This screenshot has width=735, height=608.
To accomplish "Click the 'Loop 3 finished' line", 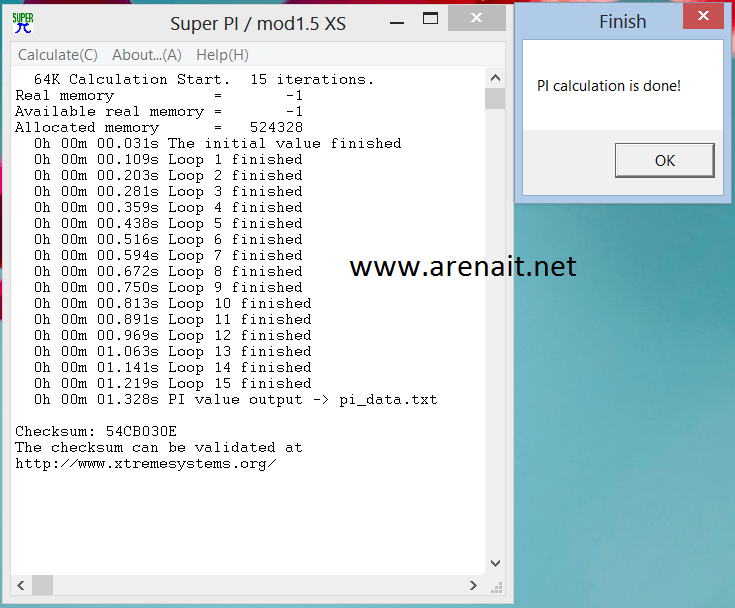I will [x=168, y=191].
